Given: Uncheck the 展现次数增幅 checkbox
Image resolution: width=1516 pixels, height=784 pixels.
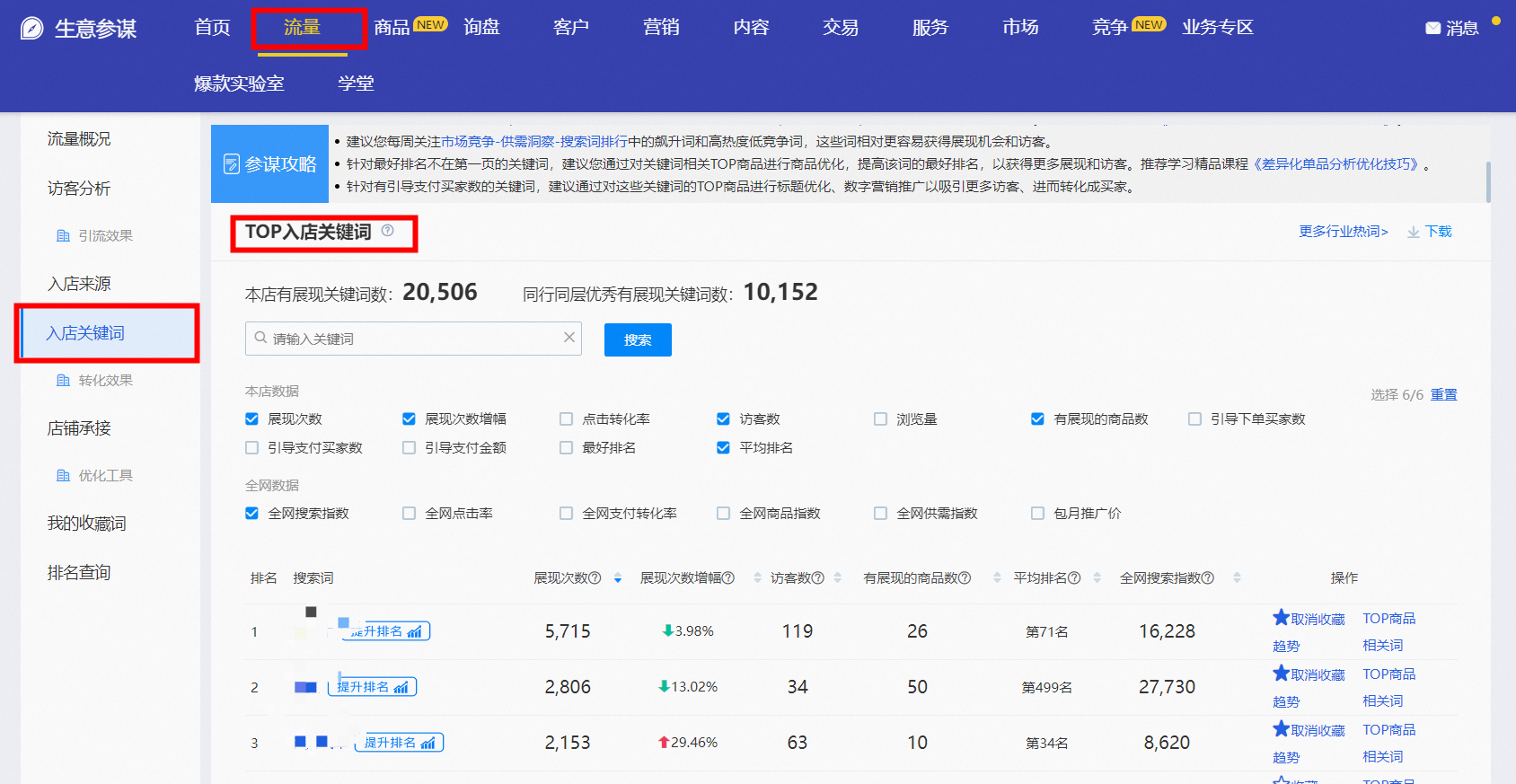Looking at the screenshot, I should point(409,418).
